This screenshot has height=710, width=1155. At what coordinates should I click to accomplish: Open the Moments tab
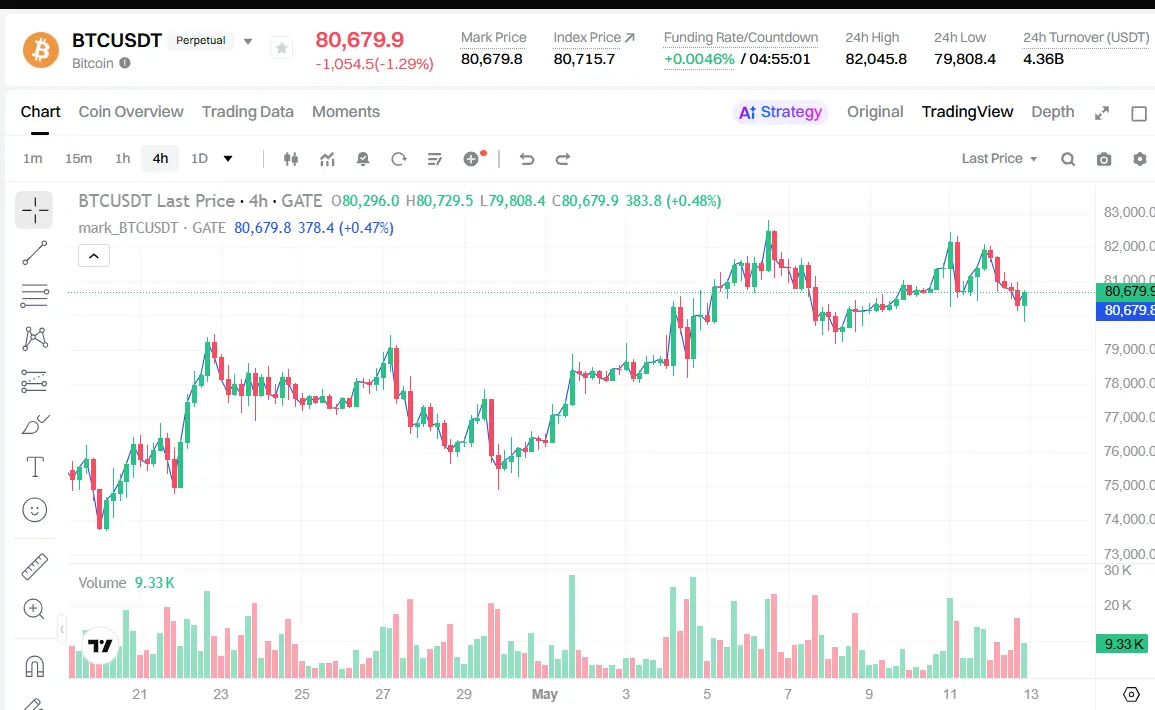(346, 112)
